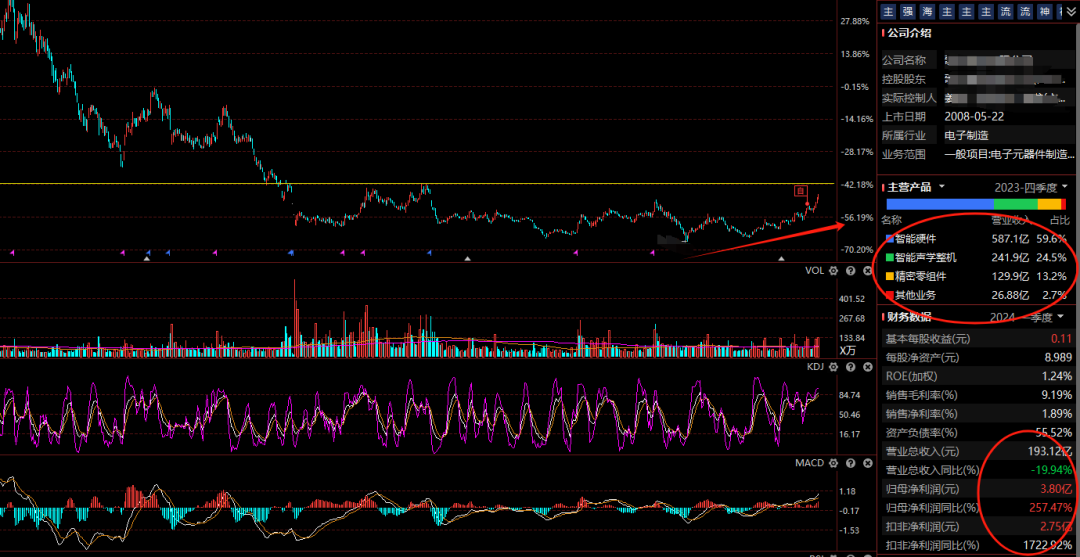Expand more tabs with the double-chevron
The width and height of the screenshot is (1080, 557).
1070,11
